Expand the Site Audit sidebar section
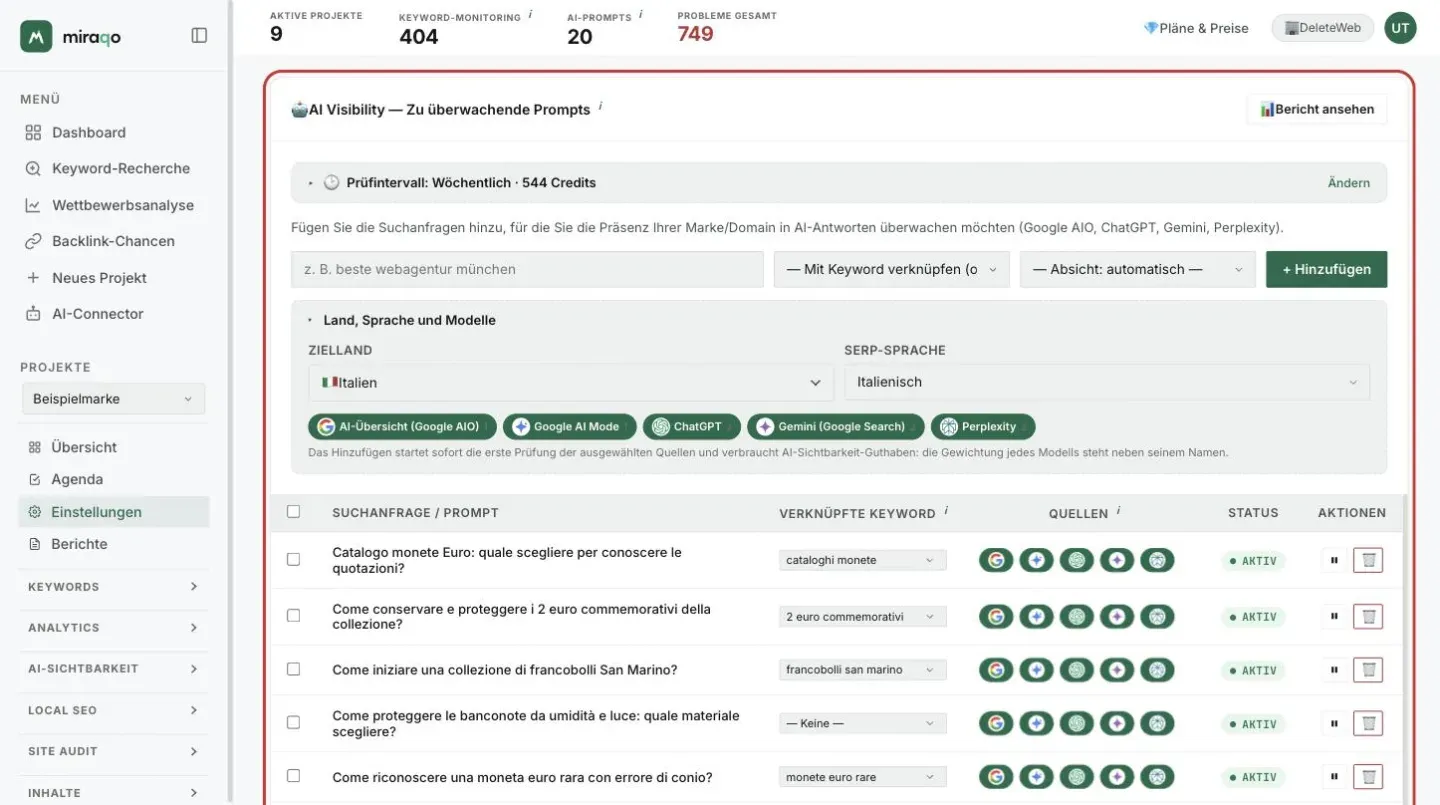 click(113, 751)
